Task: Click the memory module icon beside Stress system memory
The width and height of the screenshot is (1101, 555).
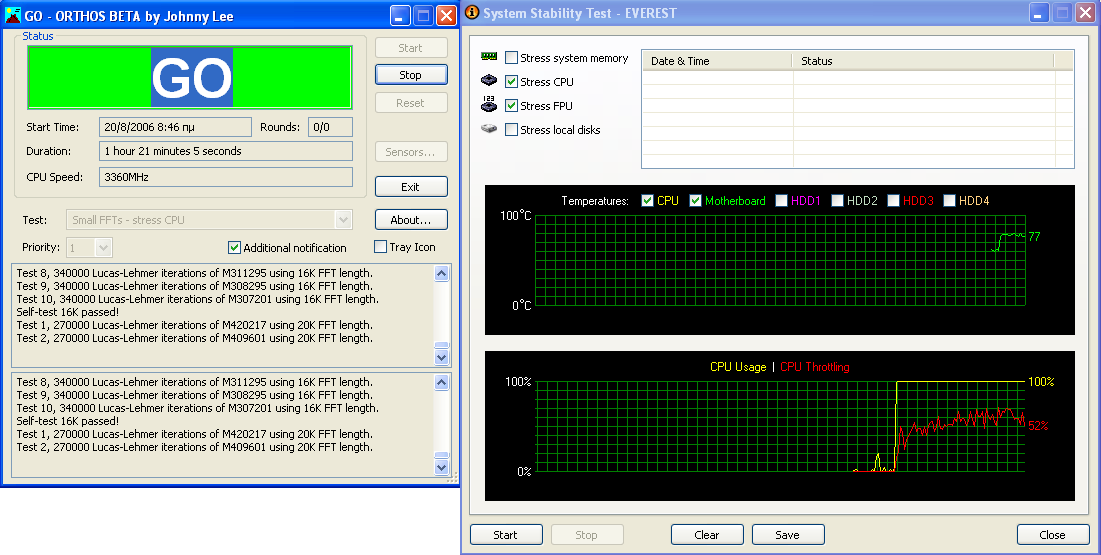Action: [489, 57]
